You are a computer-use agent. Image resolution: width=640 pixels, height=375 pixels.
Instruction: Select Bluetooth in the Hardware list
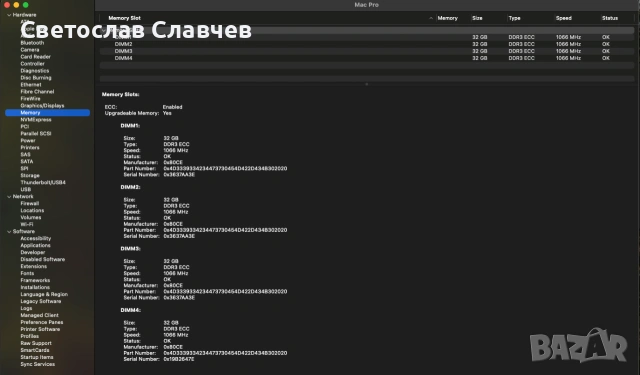tap(32, 43)
